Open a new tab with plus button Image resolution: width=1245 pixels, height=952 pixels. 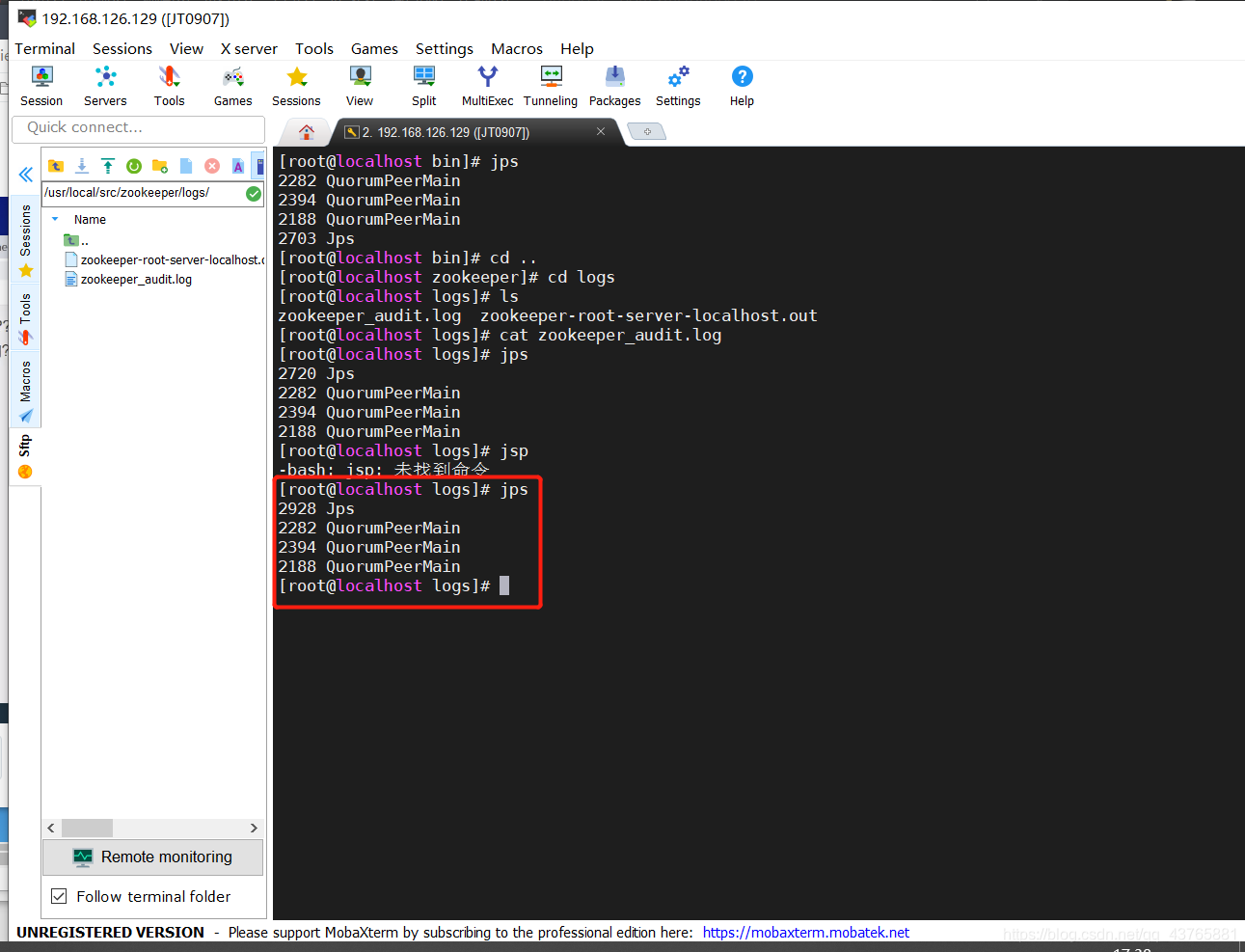click(647, 131)
